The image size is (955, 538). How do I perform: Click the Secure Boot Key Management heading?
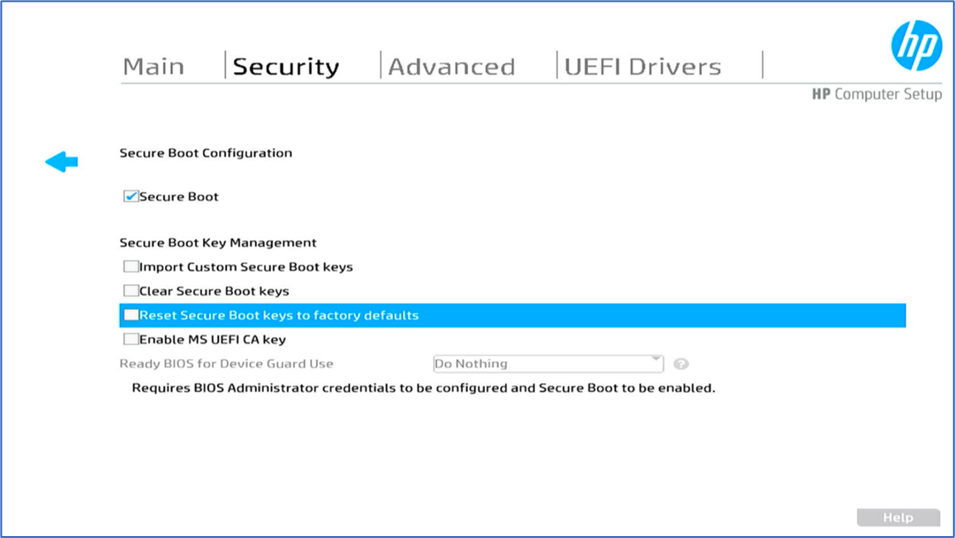pos(218,243)
